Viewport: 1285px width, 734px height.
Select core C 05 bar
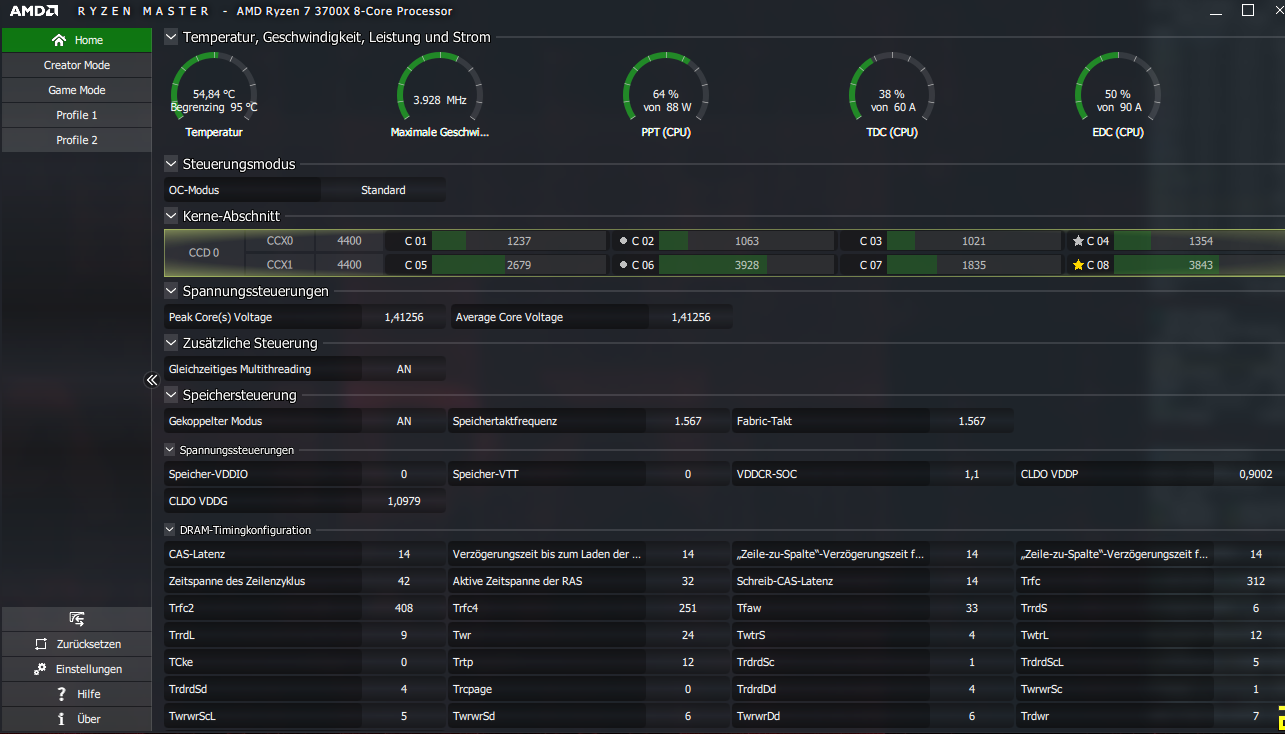click(x=519, y=265)
